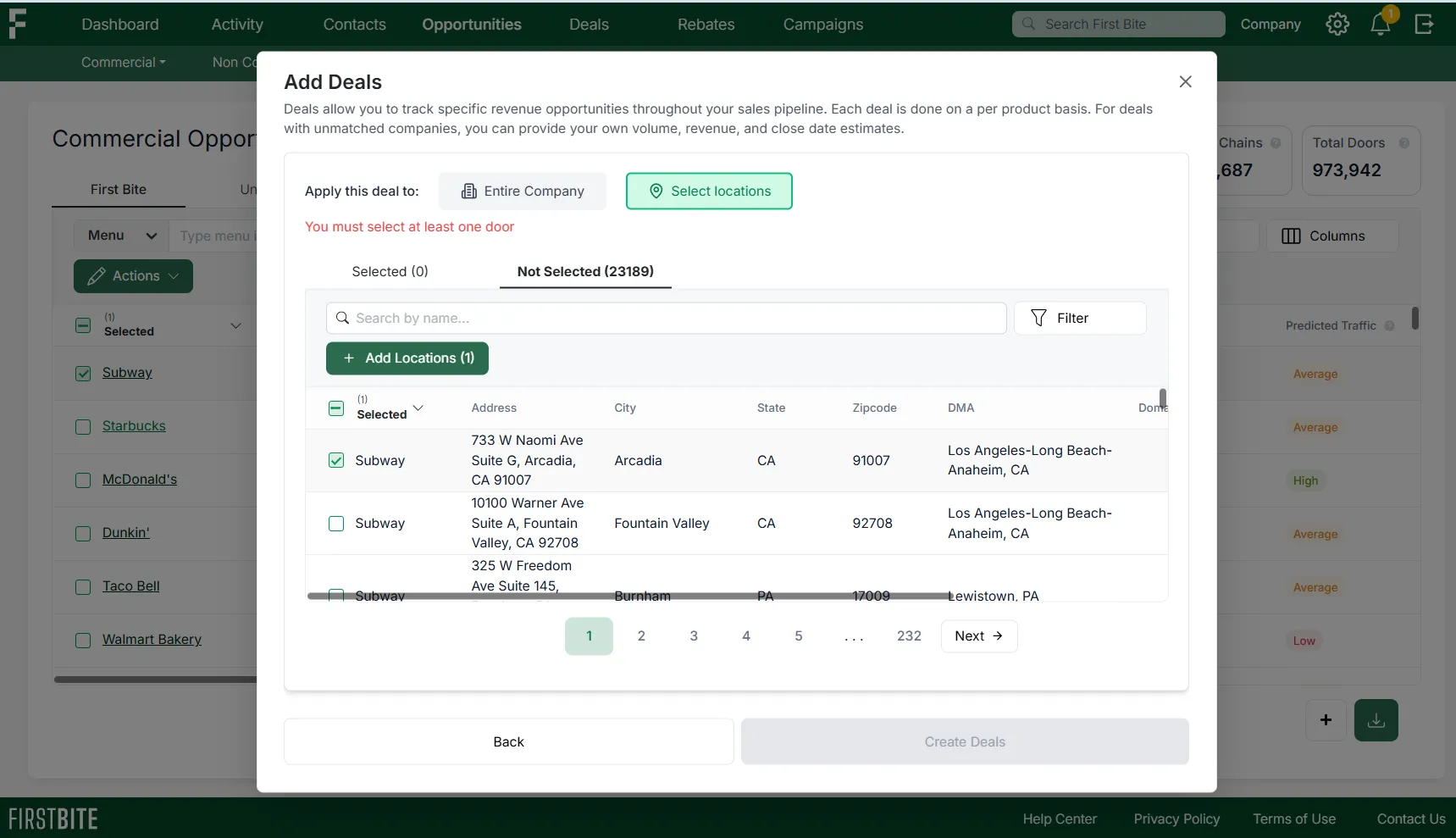Open the Columns chooser

coord(1332,236)
